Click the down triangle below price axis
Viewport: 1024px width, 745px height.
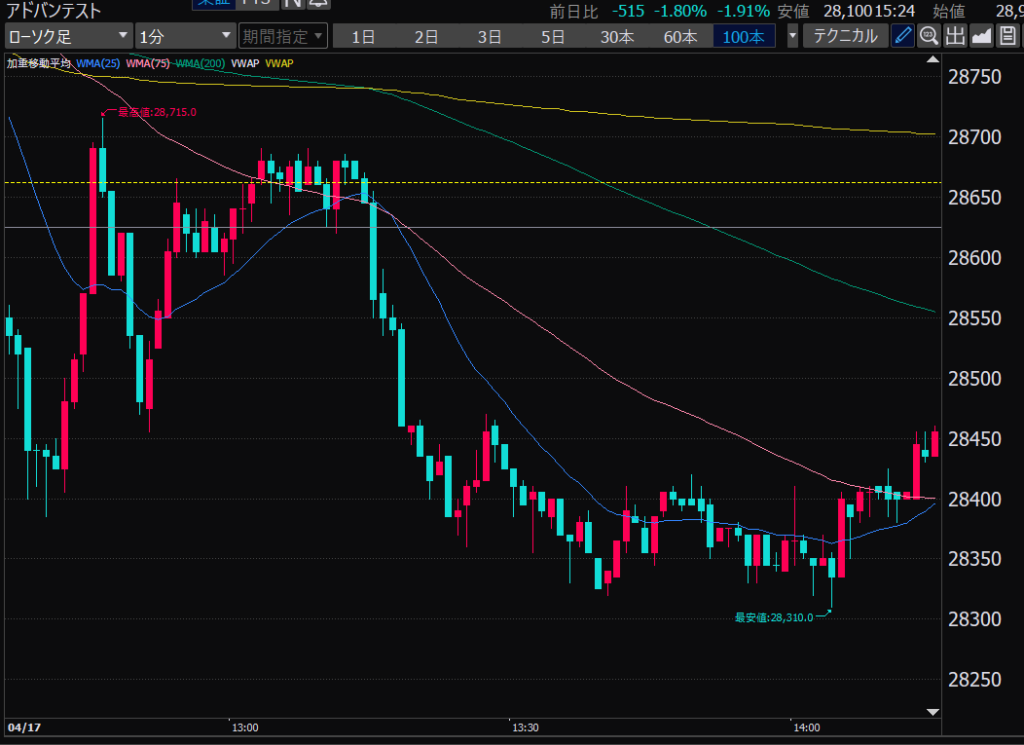pos(933,711)
